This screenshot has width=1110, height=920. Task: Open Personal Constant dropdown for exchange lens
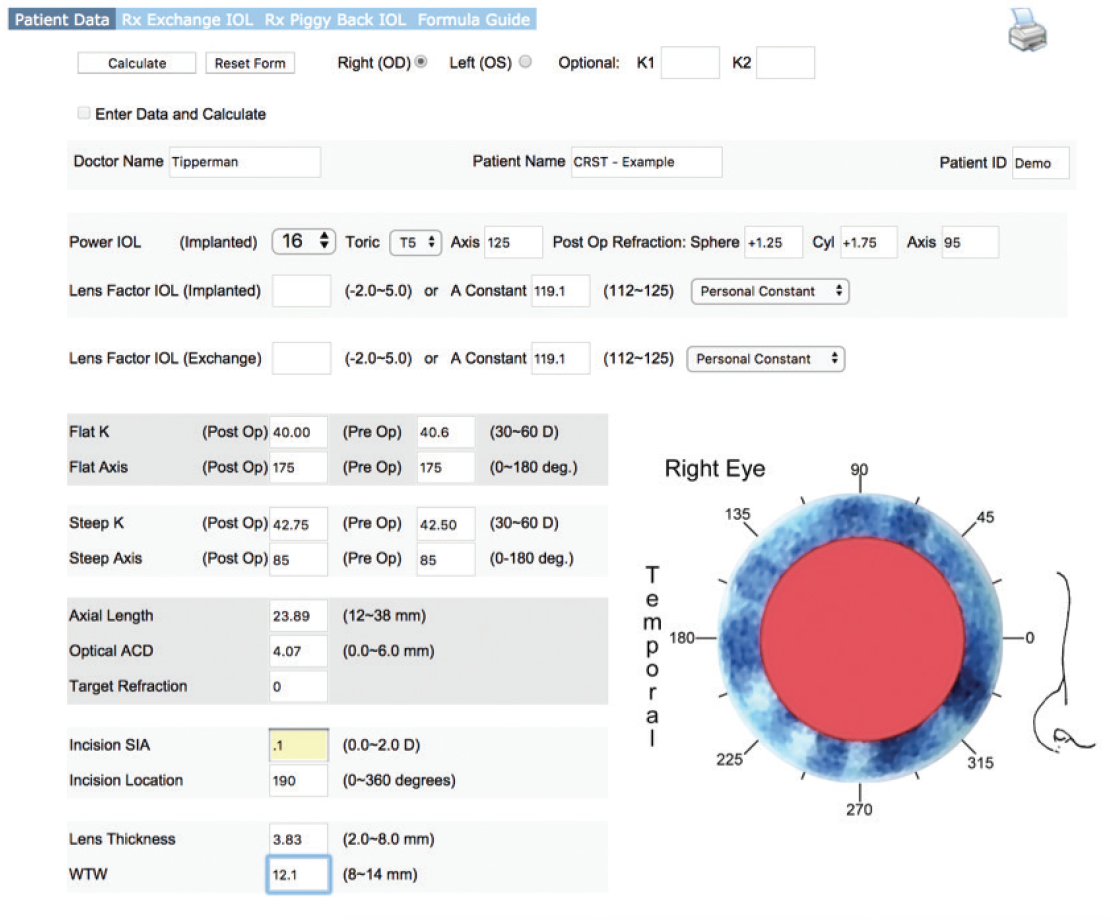765,359
